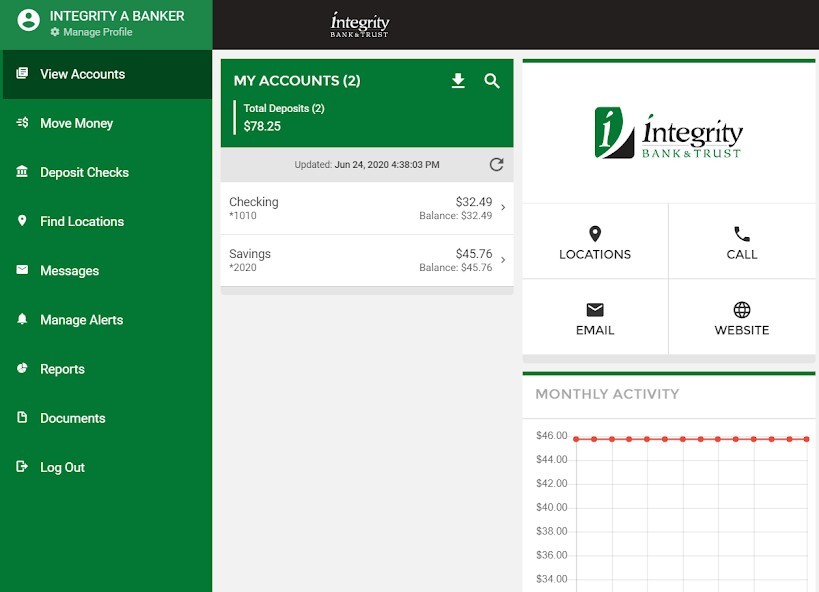Image resolution: width=819 pixels, height=592 pixels.
Task: Expand Savings account chevron arrow
Action: (503, 260)
